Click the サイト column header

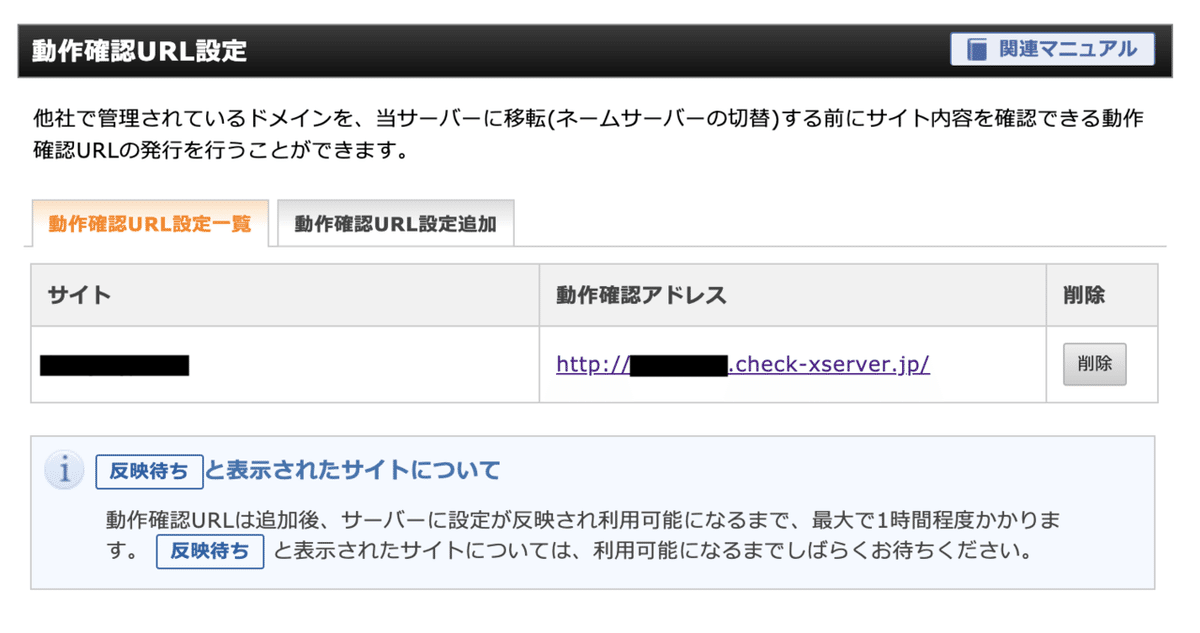[x=79, y=295]
